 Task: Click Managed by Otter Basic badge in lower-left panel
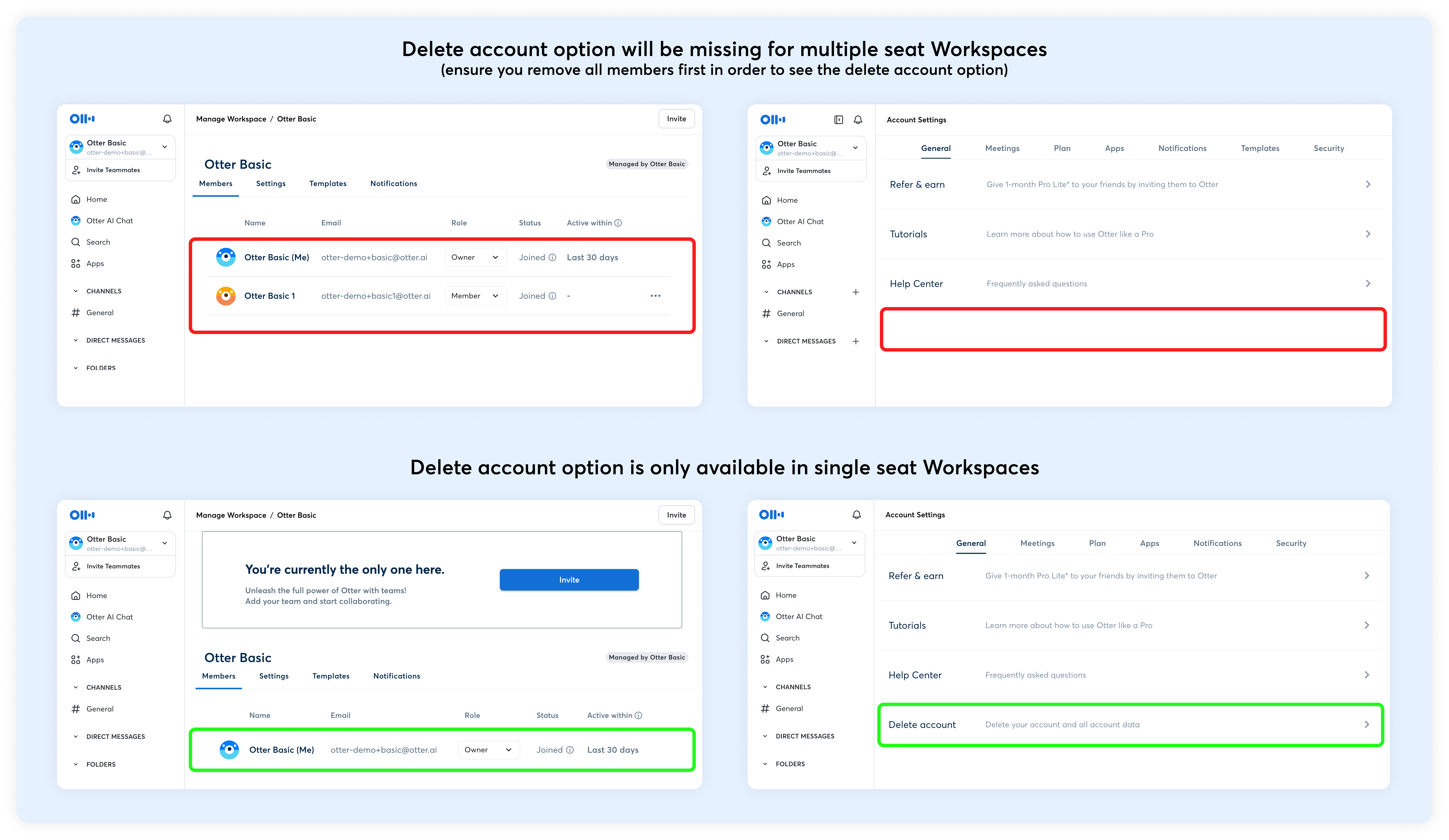tap(647, 657)
